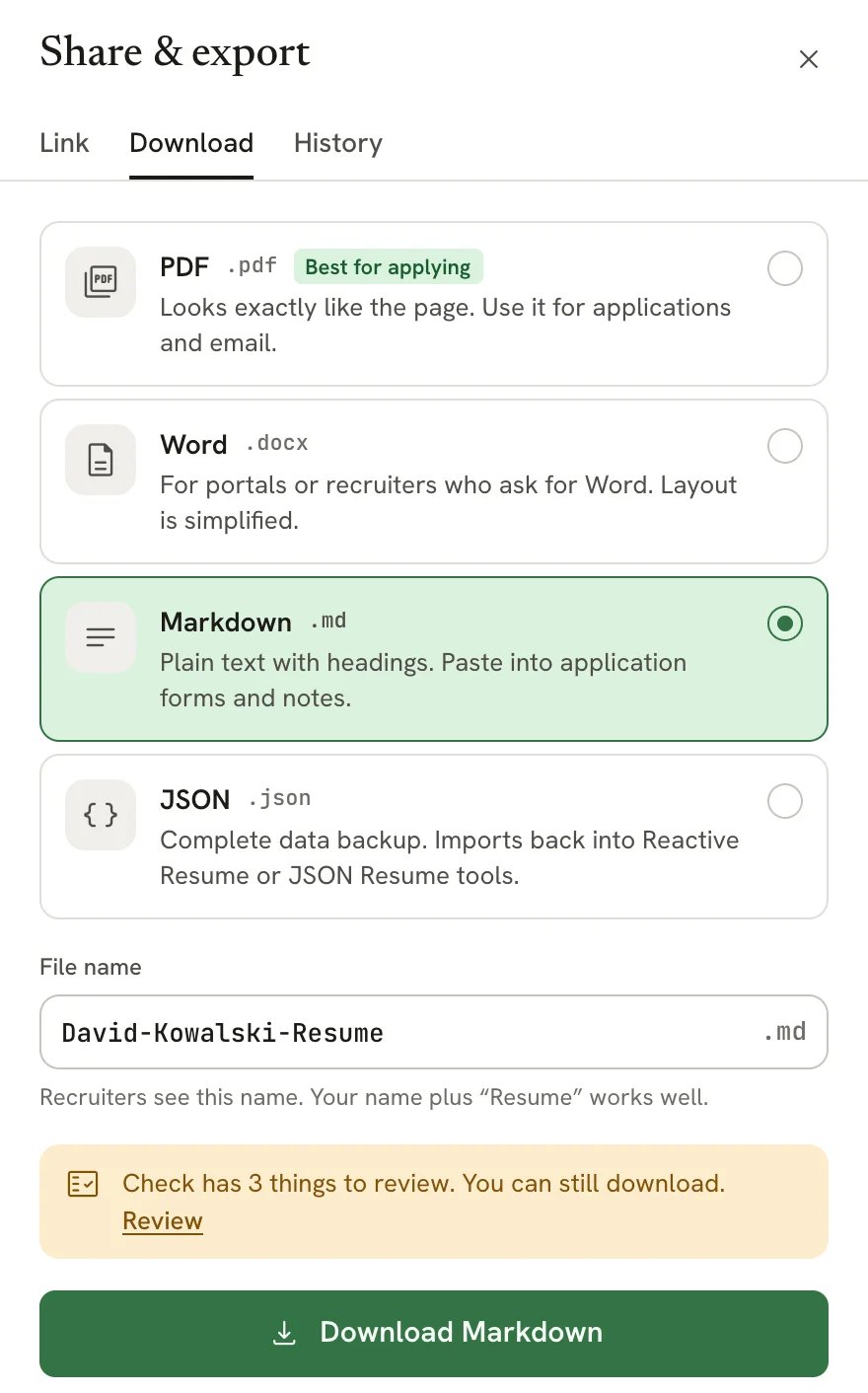
Task: Open the Review link in the warning
Action: click(163, 1221)
